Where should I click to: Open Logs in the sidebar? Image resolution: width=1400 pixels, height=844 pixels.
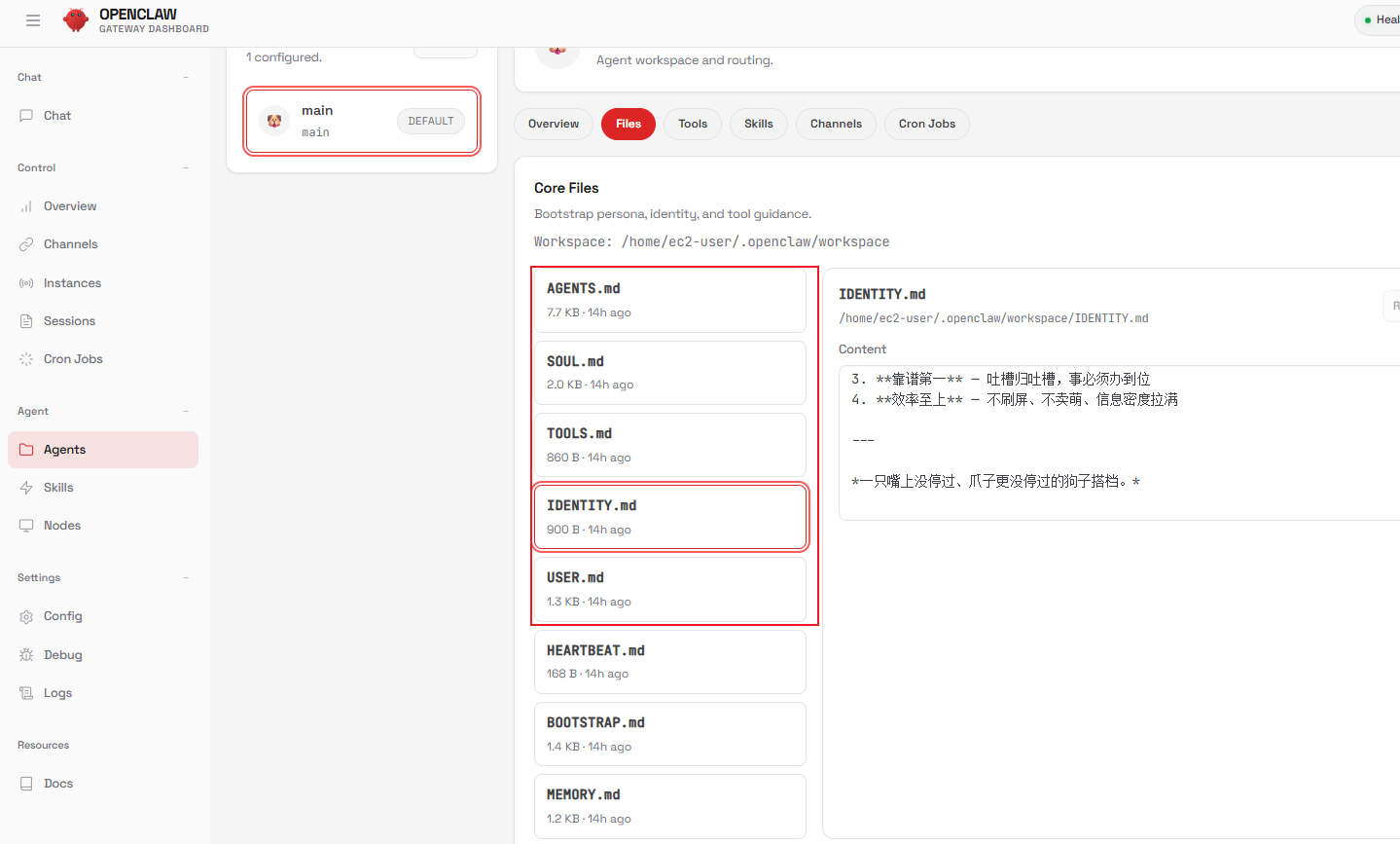click(103, 693)
